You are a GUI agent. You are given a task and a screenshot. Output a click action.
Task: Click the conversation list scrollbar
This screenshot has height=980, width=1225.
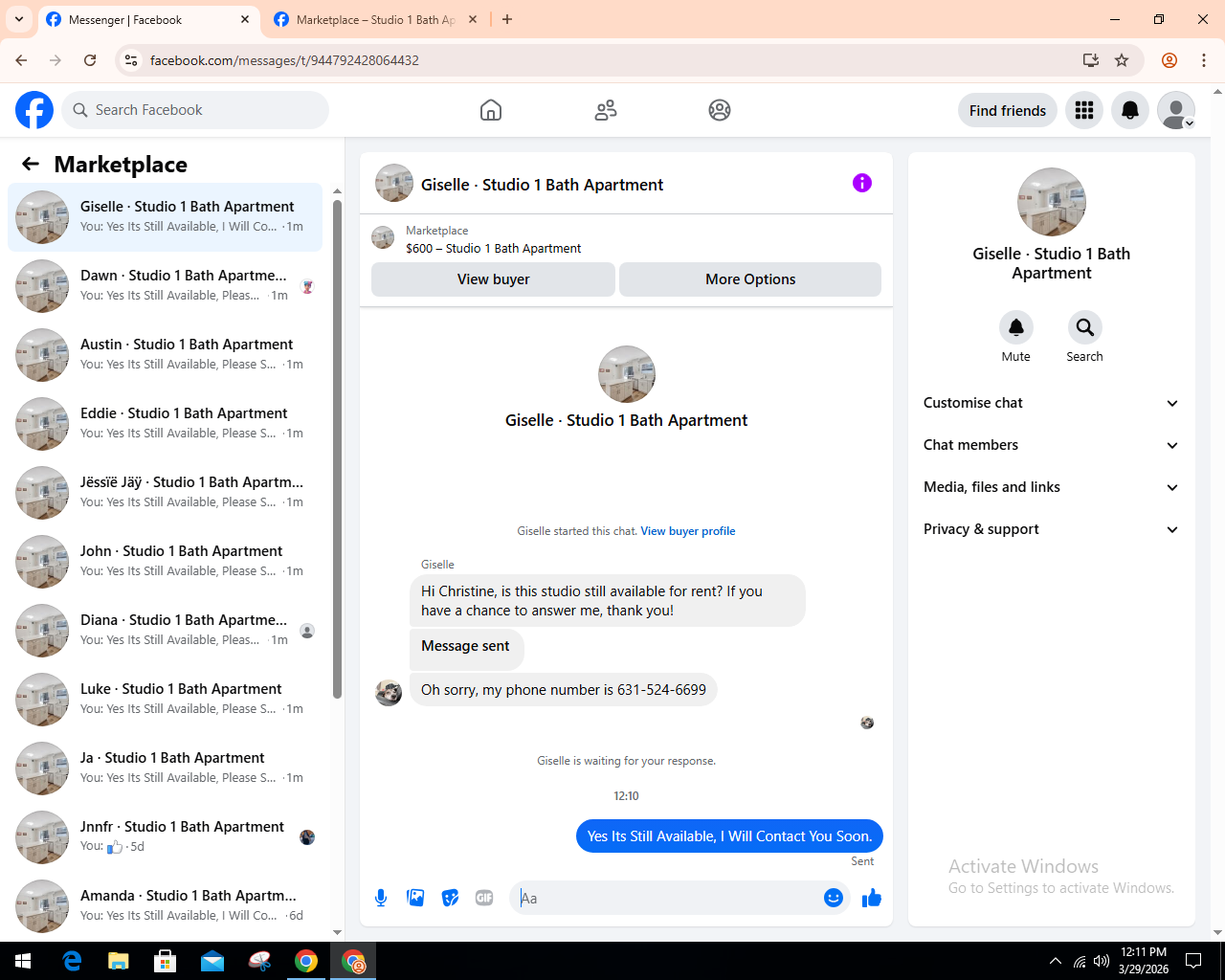pos(337,450)
